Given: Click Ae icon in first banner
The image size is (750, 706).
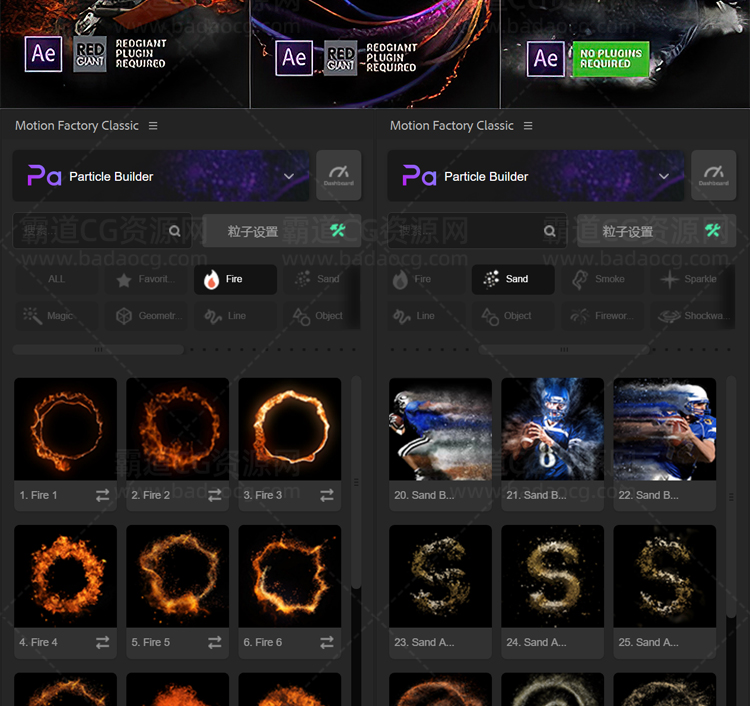Looking at the screenshot, I should pyautogui.click(x=43, y=54).
